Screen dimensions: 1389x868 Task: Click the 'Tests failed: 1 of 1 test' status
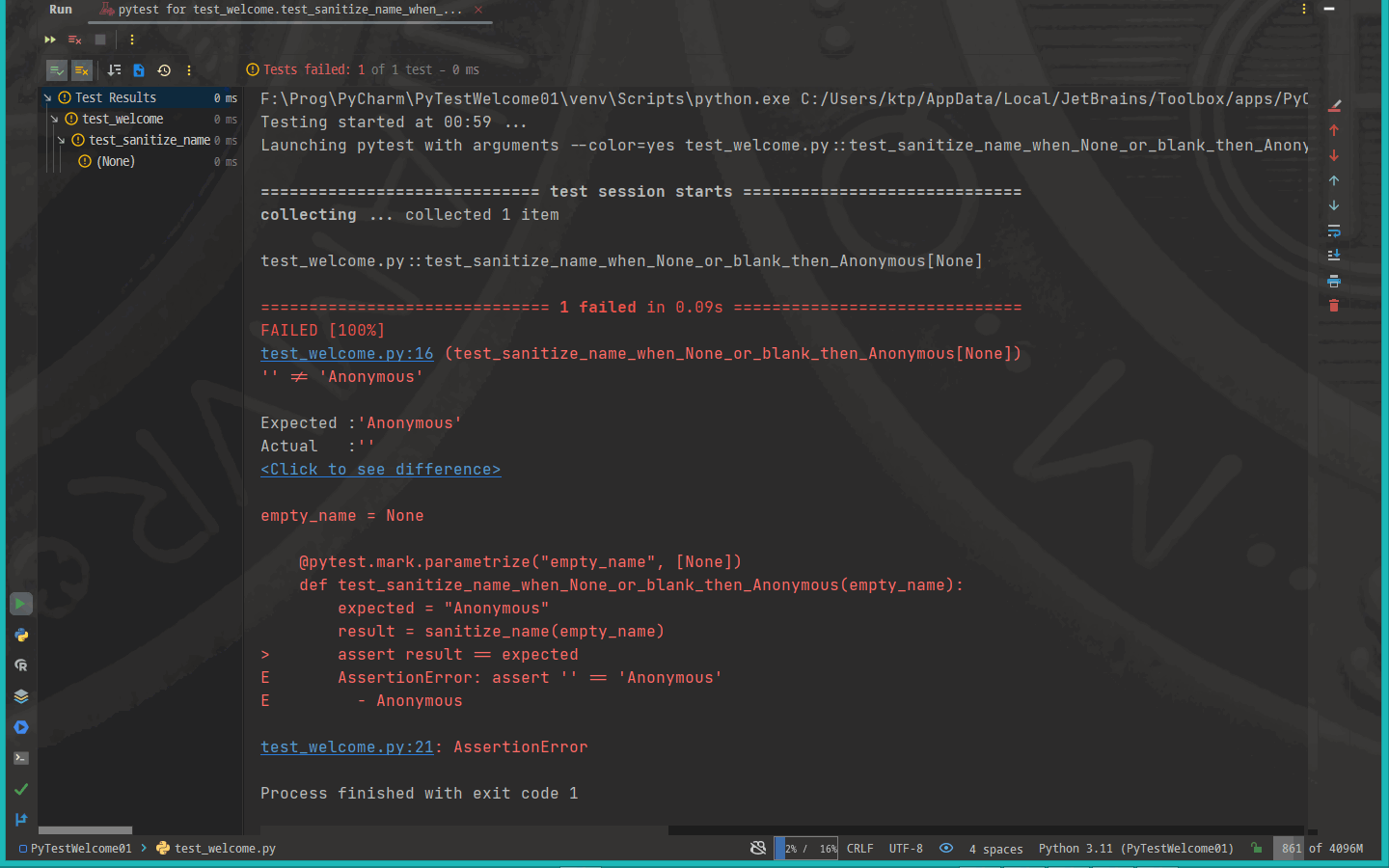pyautogui.click(x=363, y=70)
